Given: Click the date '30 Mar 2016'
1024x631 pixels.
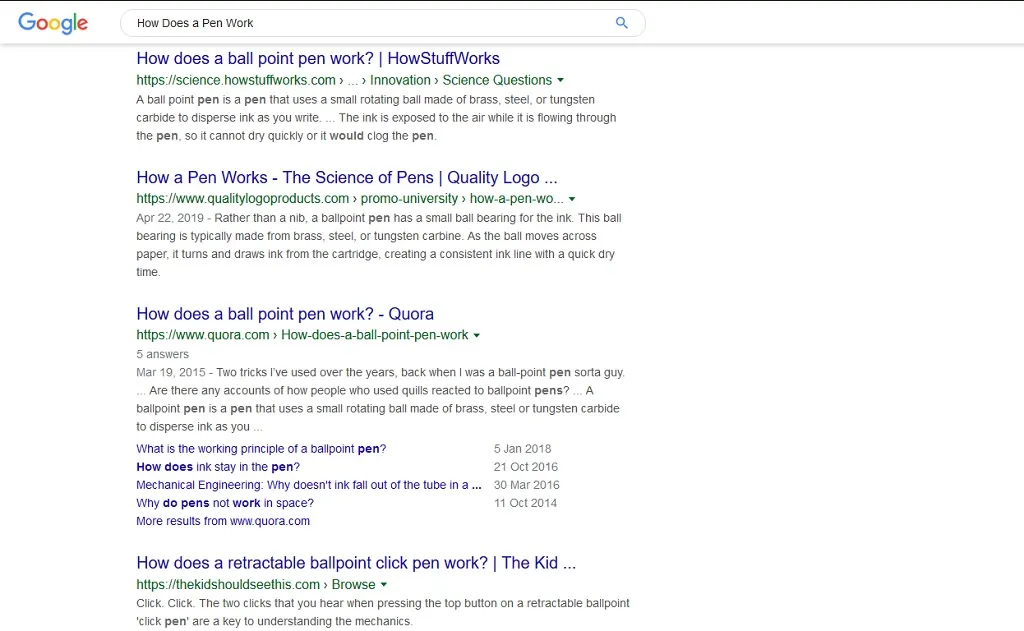Looking at the screenshot, I should tap(526, 485).
